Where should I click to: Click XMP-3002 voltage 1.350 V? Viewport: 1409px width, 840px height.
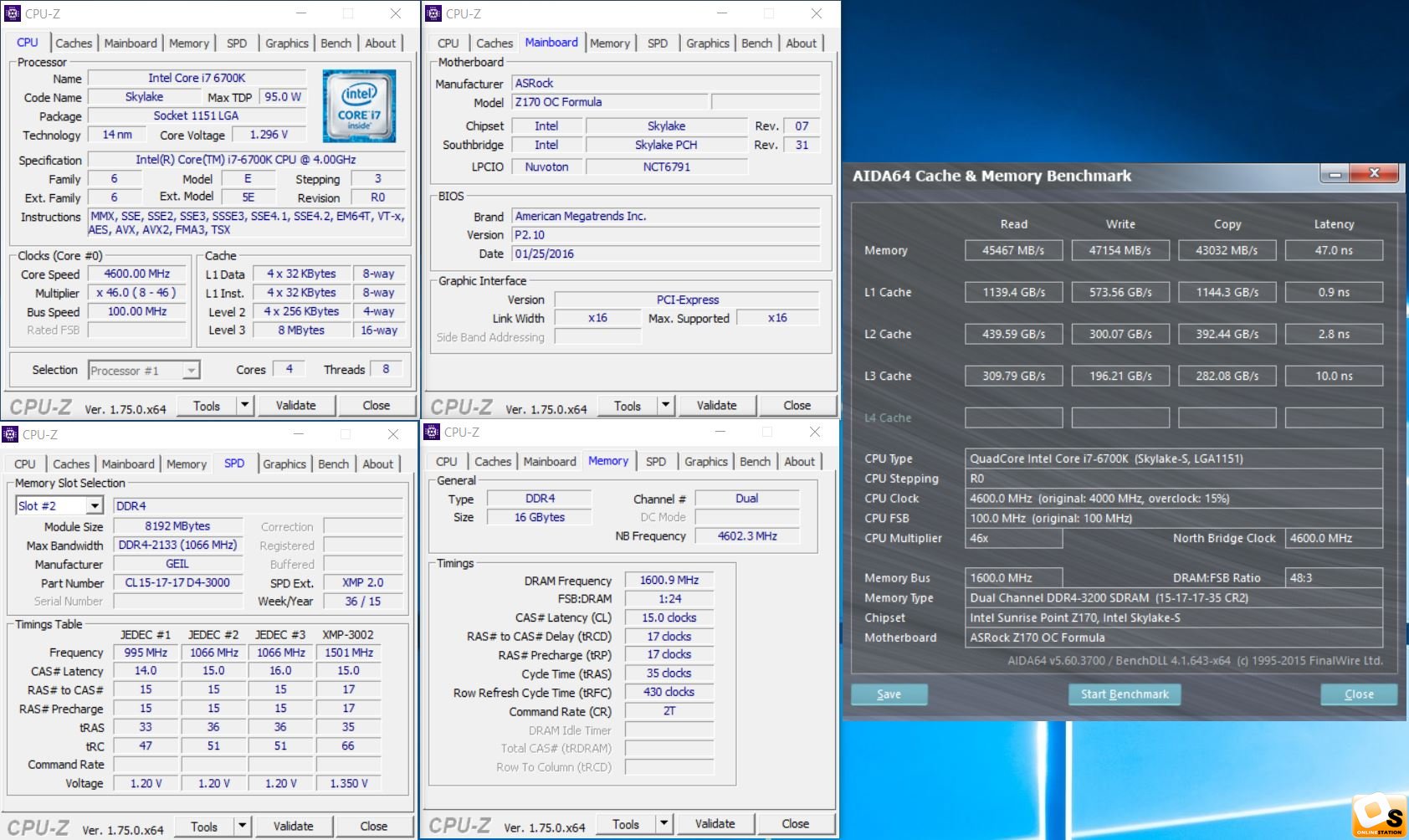(349, 783)
